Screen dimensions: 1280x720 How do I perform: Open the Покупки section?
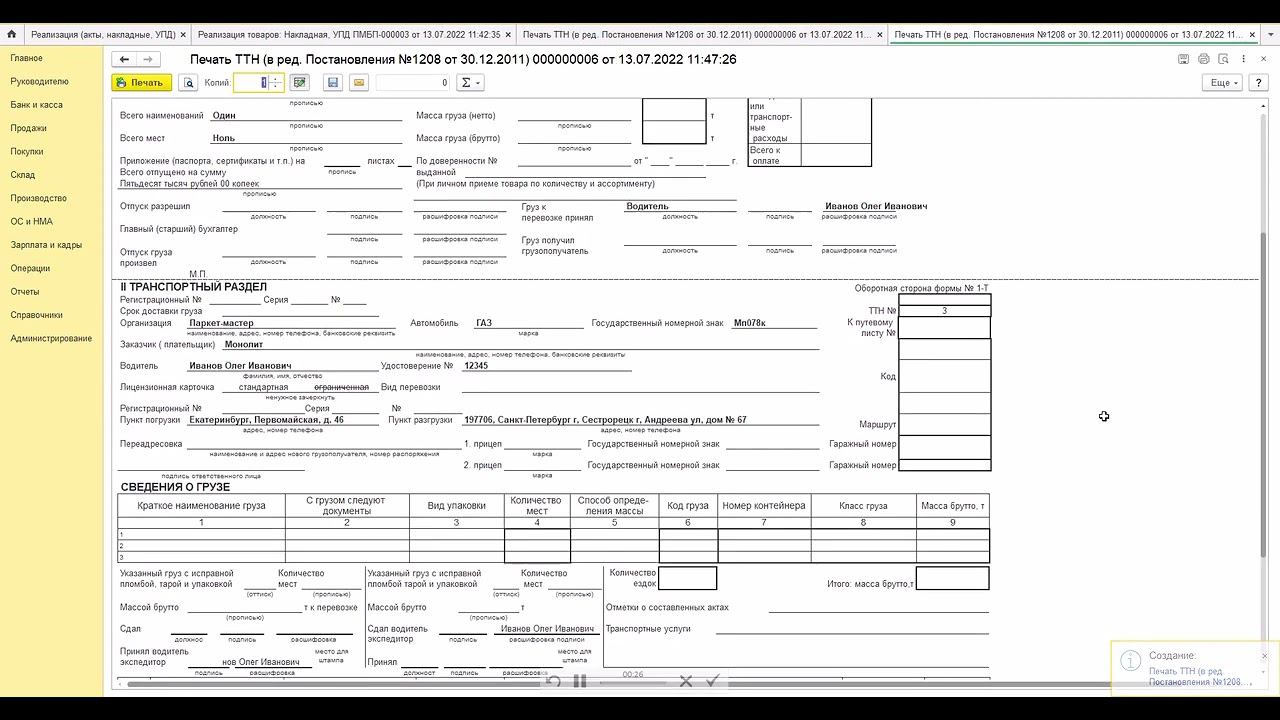27,151
